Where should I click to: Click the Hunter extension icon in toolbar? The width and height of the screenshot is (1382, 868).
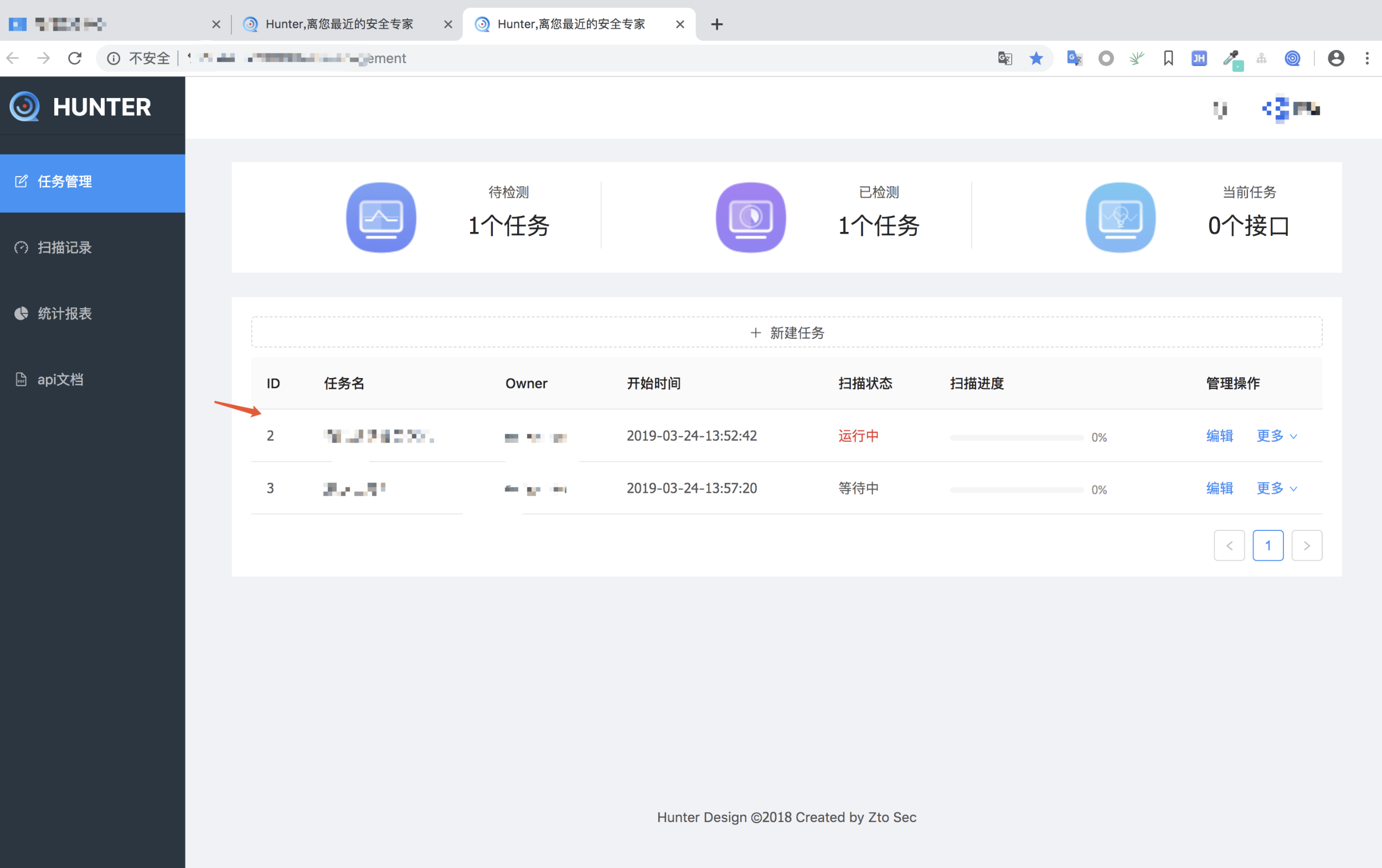coord(1292,59)
